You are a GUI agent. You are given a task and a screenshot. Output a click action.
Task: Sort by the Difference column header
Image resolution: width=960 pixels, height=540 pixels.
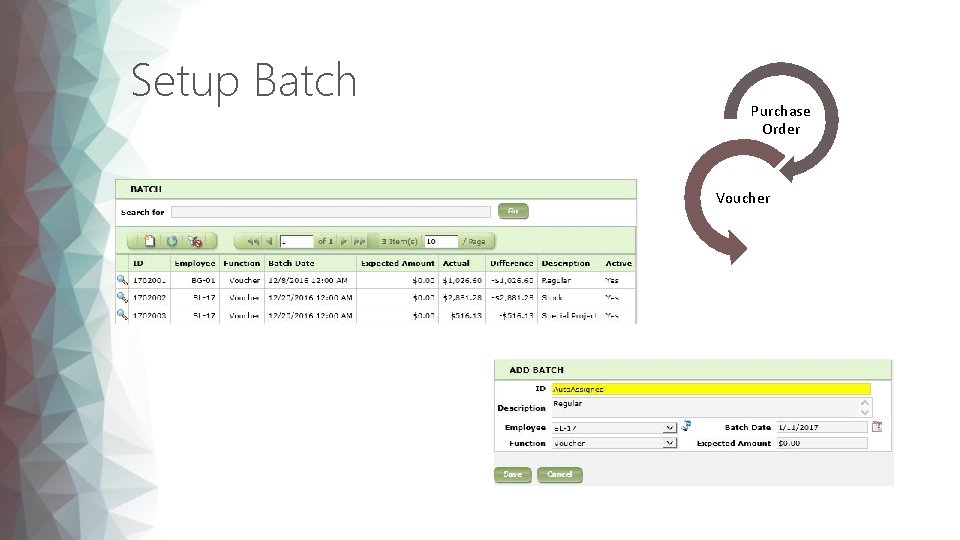coord(512,263)
